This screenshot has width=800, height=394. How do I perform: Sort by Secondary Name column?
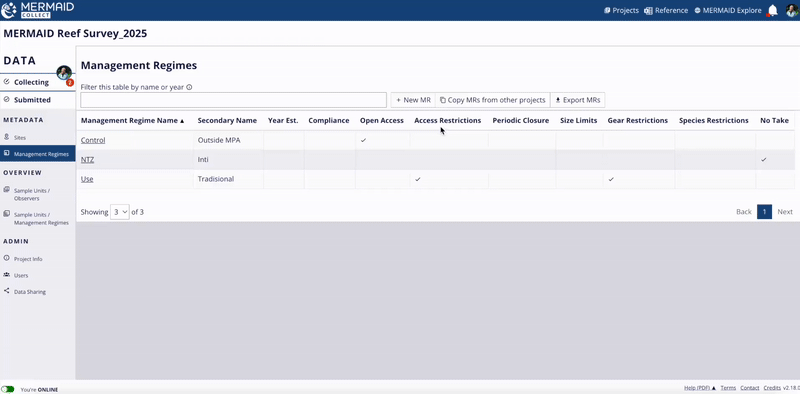pyautogui.click(x=227, y=121)
